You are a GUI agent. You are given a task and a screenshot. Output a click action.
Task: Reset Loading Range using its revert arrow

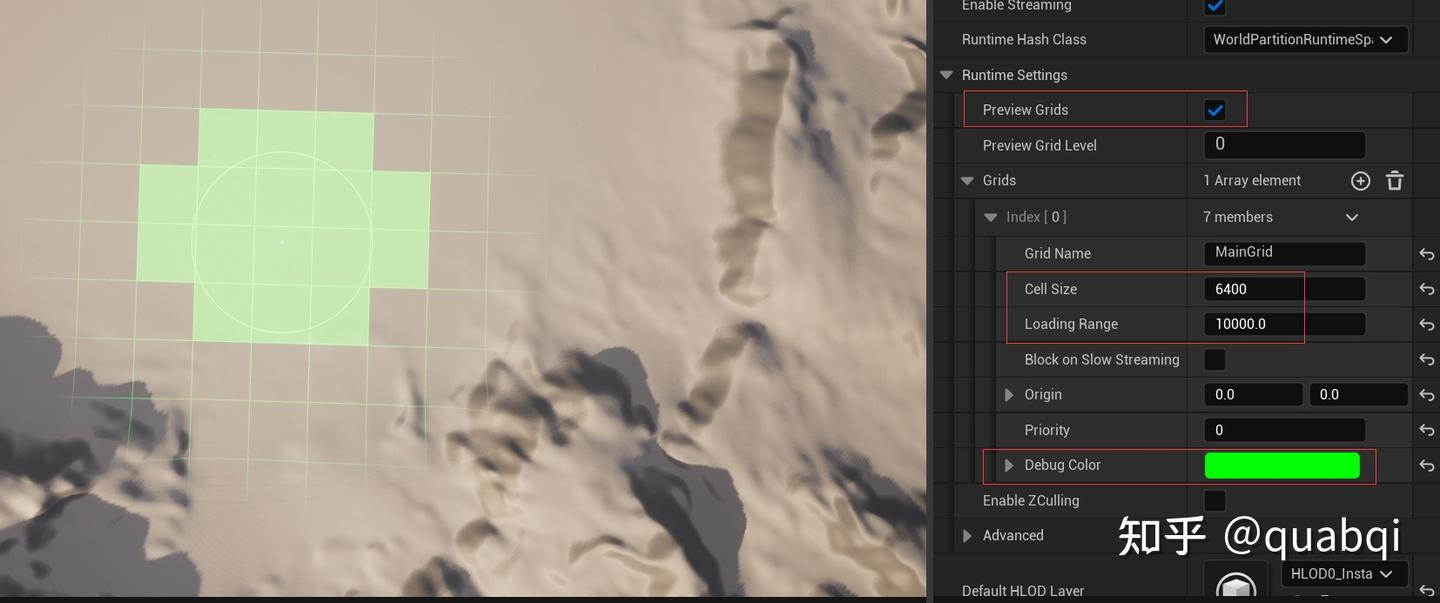coord(1426,323)
